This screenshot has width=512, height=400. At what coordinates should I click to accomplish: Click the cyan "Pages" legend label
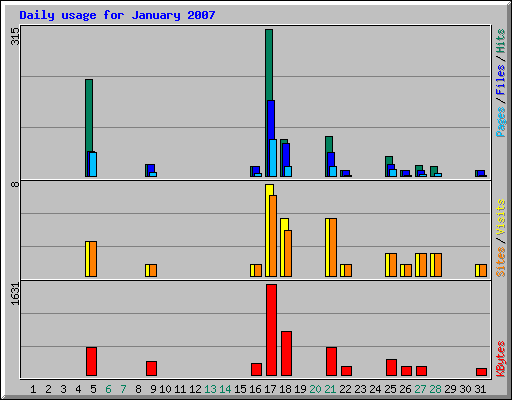pyautogui.click(x=501, y=122)
